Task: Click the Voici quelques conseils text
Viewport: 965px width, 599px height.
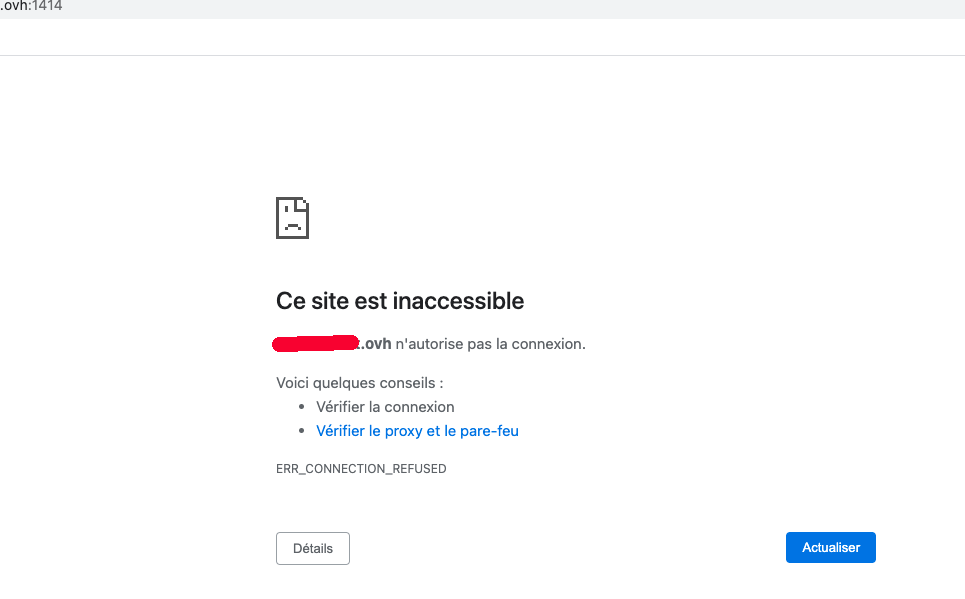Action: (x=359, y=382)
